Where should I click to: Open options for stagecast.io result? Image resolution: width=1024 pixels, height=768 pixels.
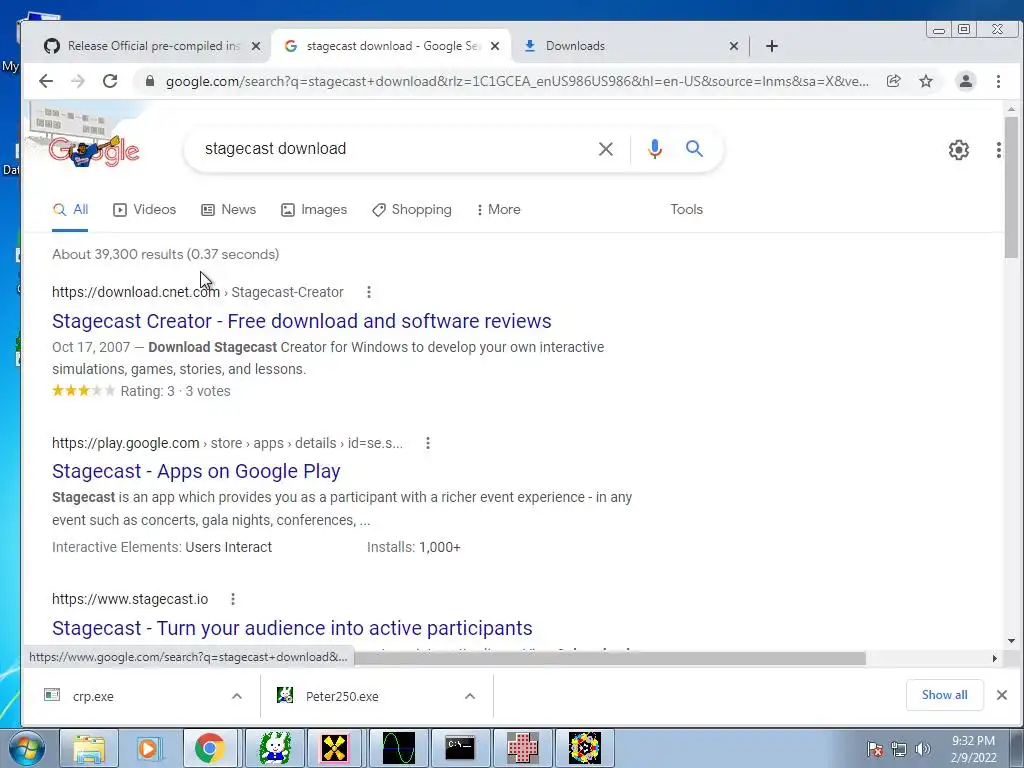pyautogui.click(x=233, y=599)
